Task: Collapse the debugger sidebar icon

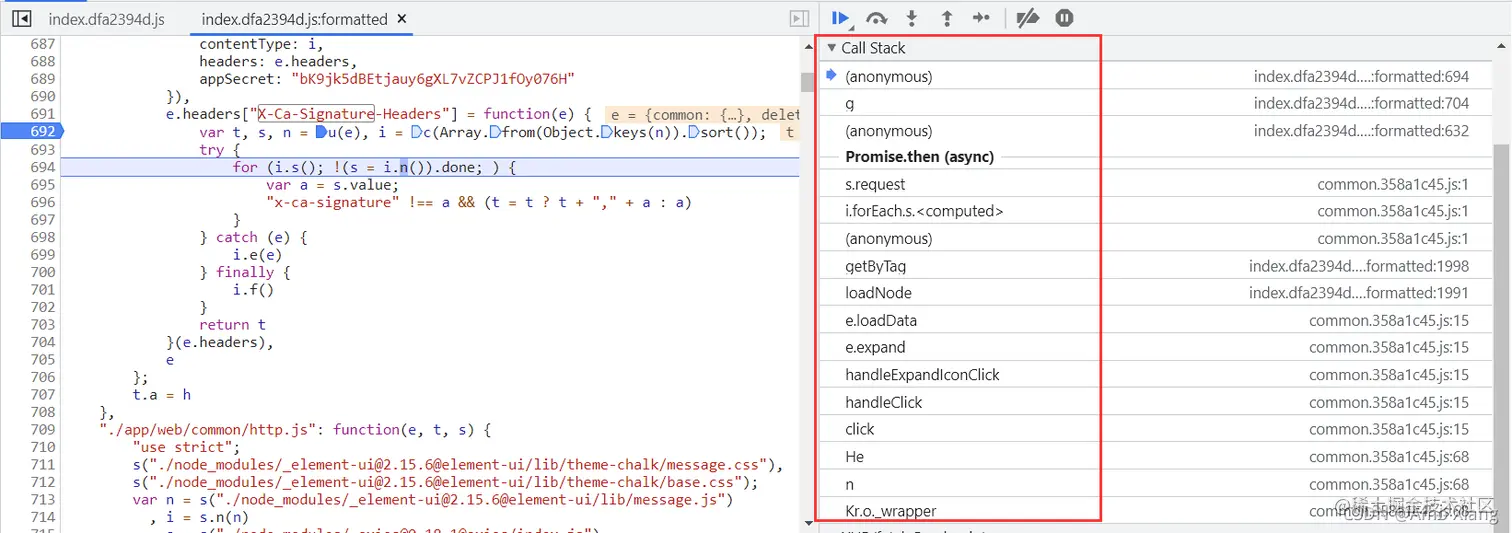Action: tap(798, 19)
